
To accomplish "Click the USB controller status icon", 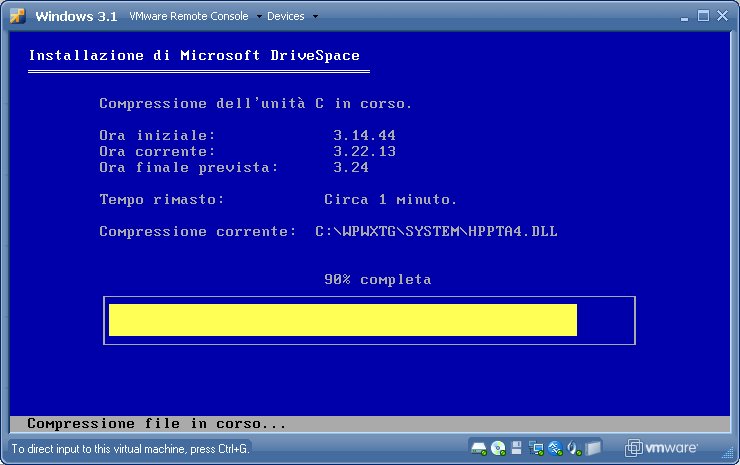I will pos(555,448).
